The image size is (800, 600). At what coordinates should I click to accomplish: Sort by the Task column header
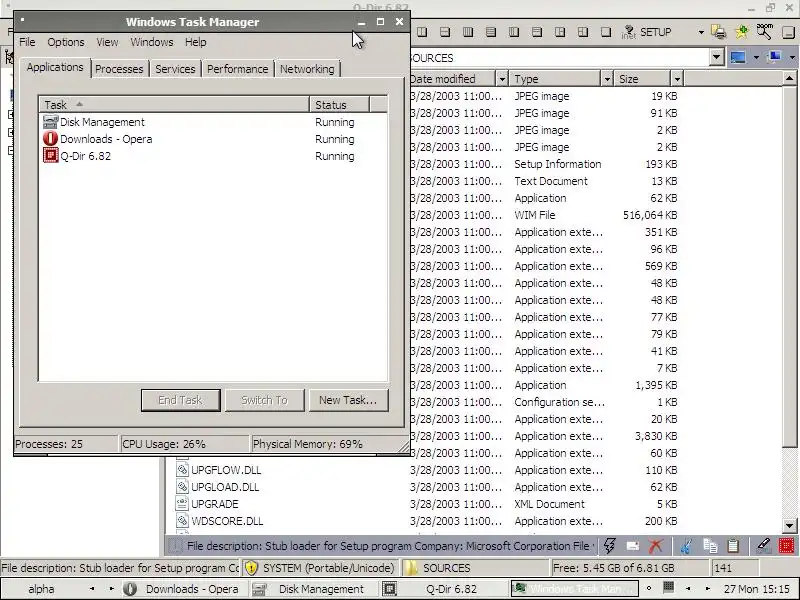(x=174, y=105)
